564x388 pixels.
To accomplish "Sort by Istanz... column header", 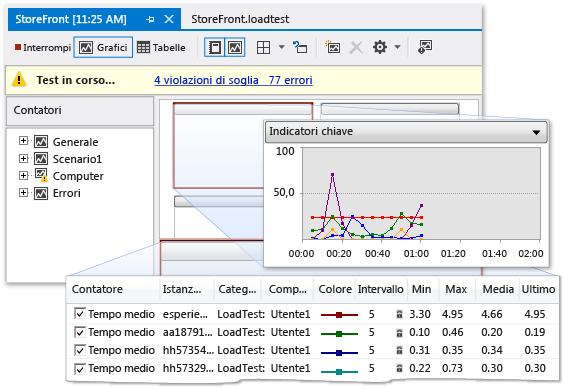I will pos(182,289).
